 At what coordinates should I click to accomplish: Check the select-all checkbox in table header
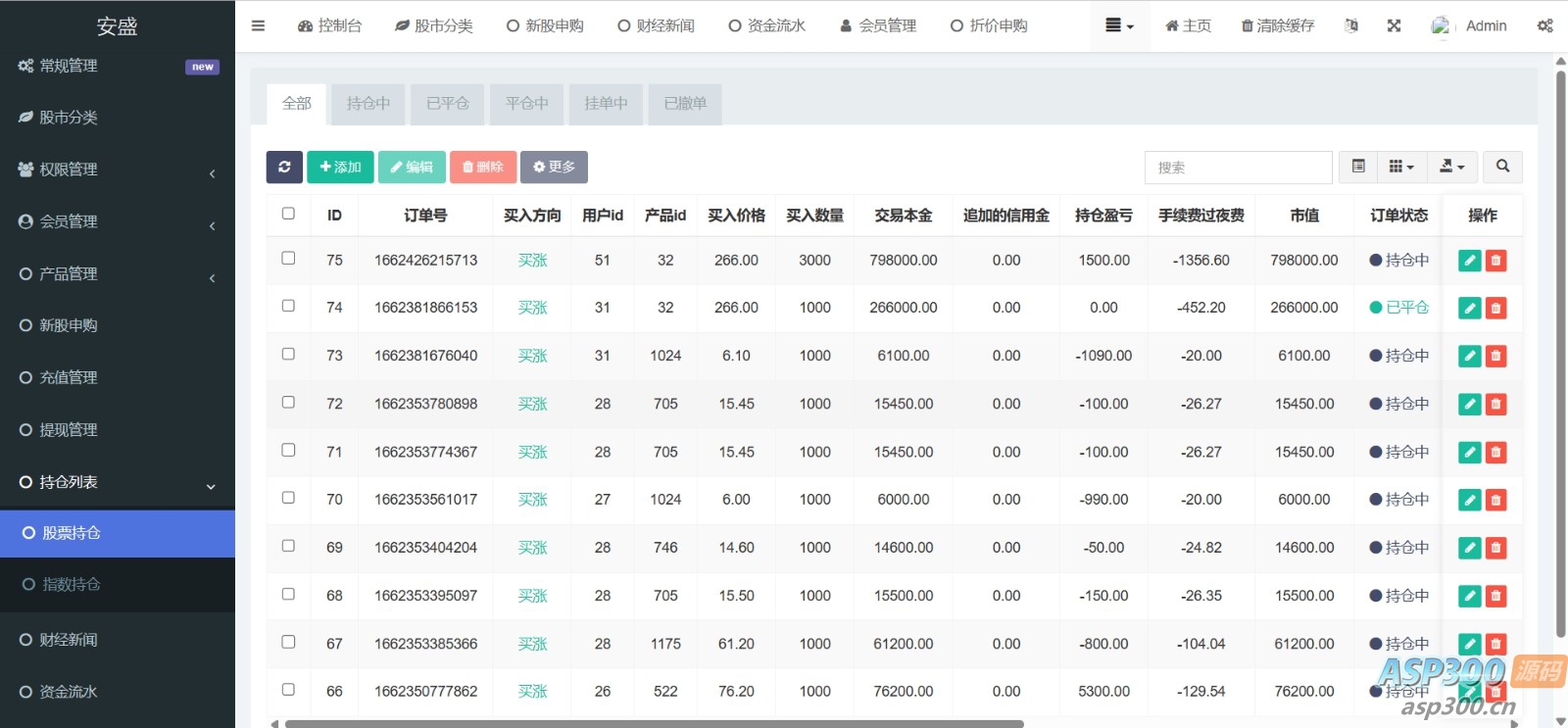pos(288,214)
